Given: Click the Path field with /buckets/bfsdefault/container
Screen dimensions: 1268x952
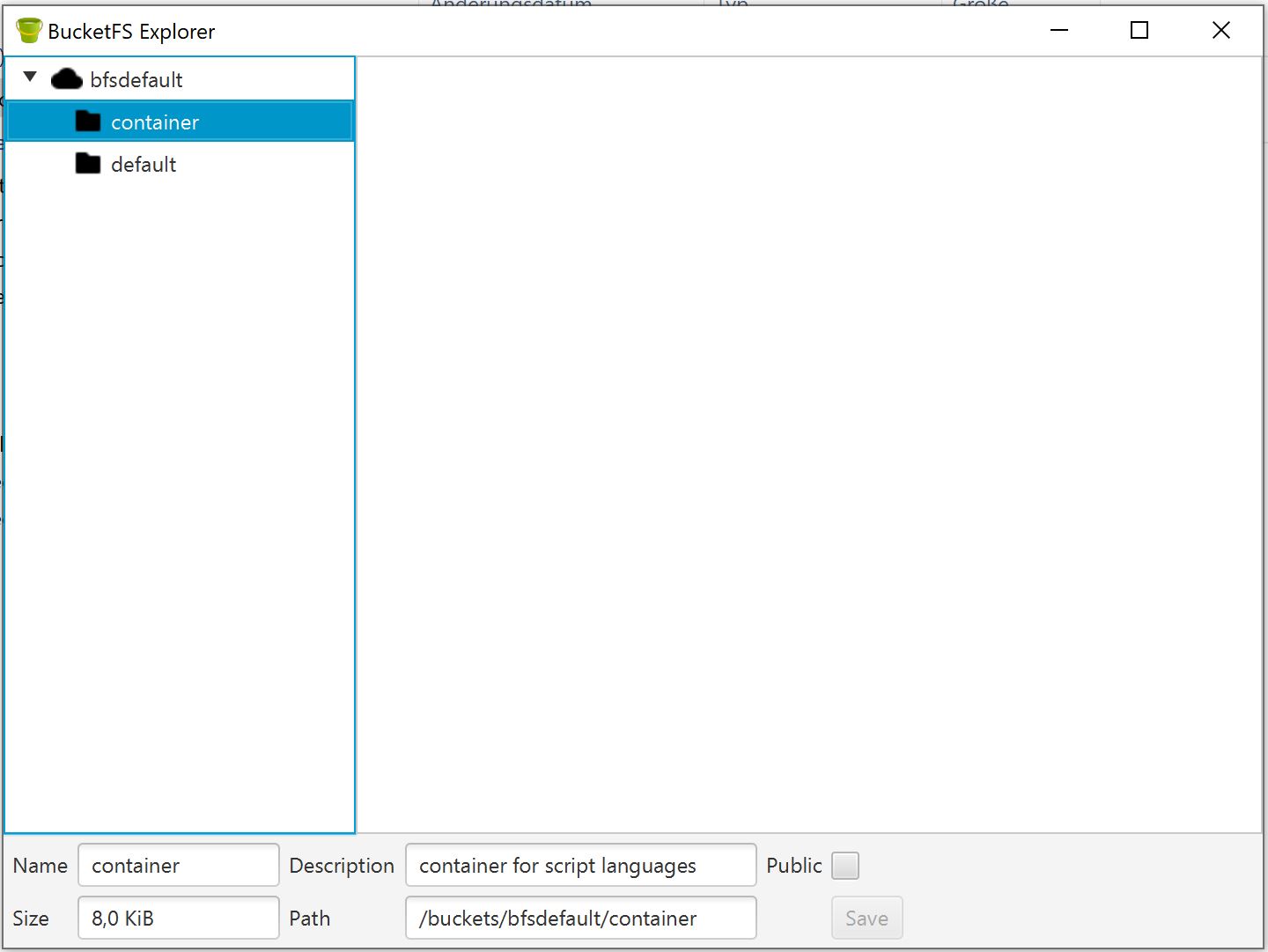Looking at the screenshot, I should pyautogui.click(x=579, y=919).
